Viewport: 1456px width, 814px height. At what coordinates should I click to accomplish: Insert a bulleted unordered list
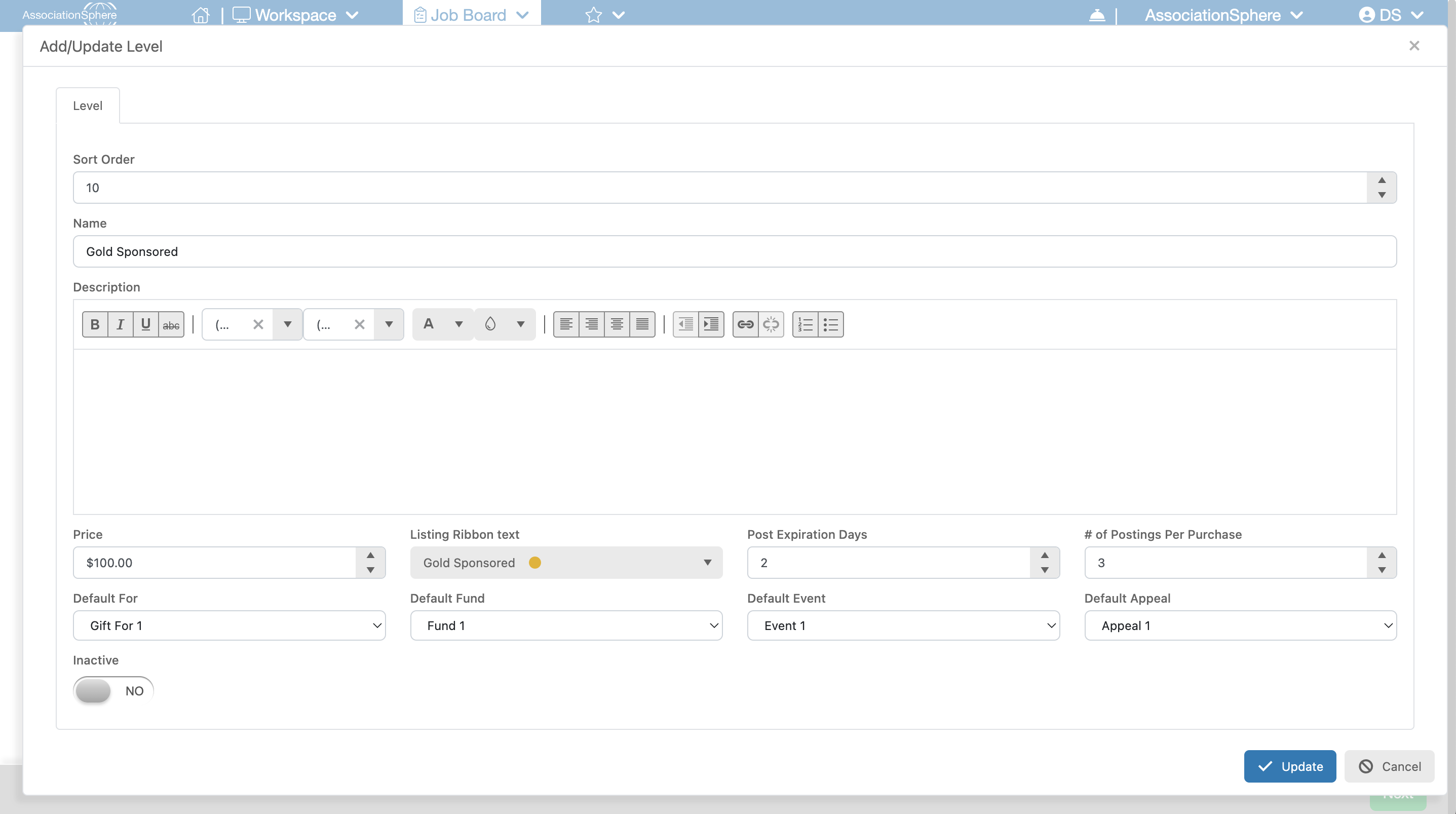click(x=831, y=324)
